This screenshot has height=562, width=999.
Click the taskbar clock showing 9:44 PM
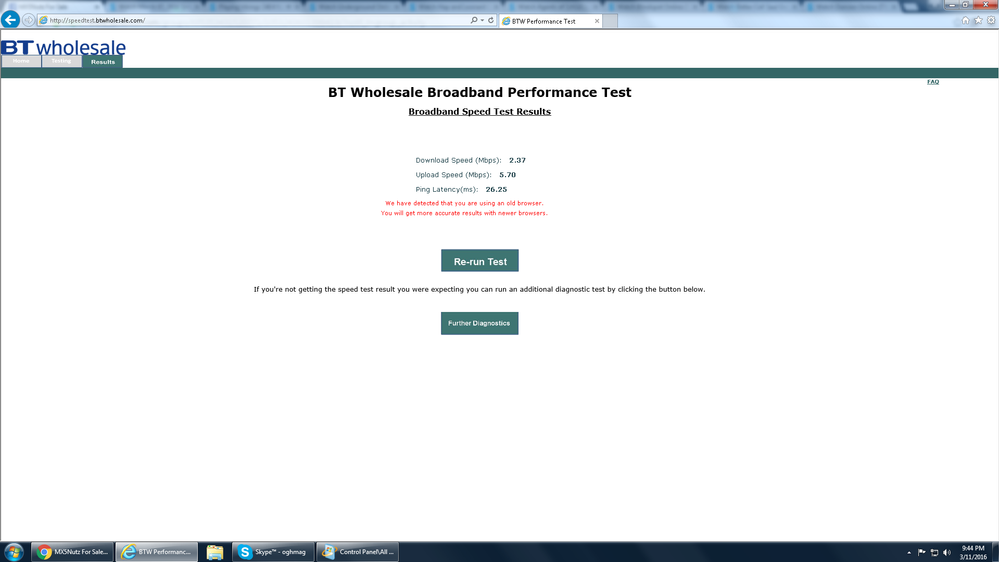[973, 552]
